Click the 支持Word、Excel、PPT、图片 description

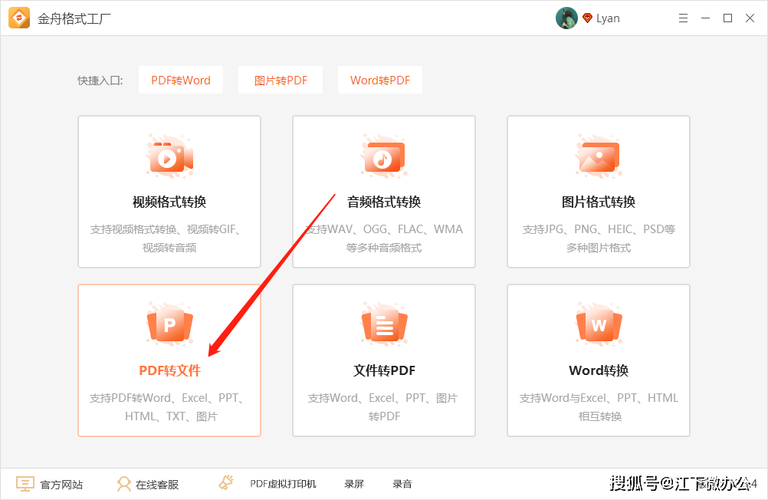click(x=383, y=398)
